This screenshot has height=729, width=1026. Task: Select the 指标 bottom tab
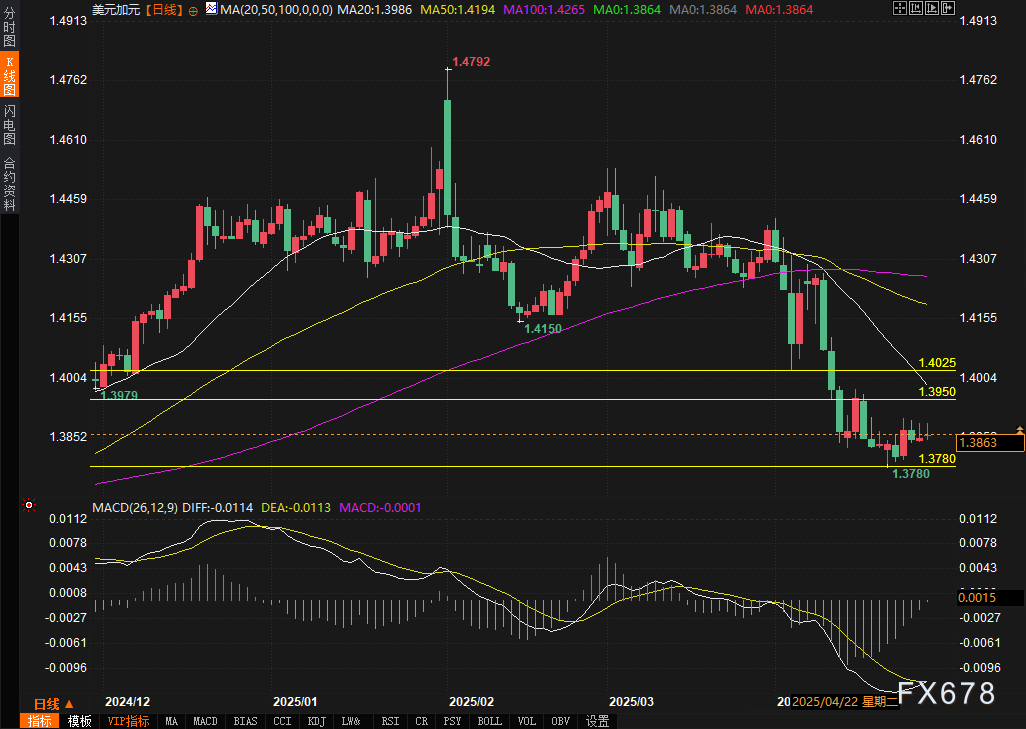coord(41,721)
